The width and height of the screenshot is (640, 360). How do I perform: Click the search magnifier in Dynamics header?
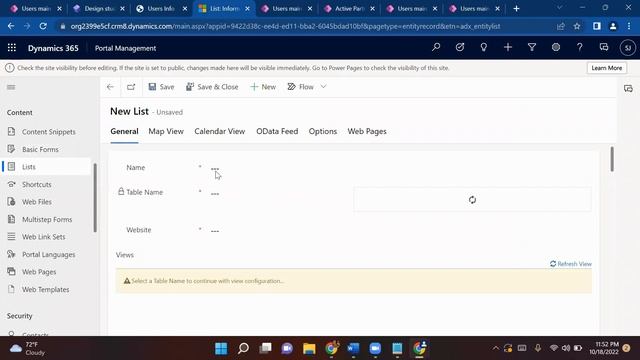pos(436,47)
